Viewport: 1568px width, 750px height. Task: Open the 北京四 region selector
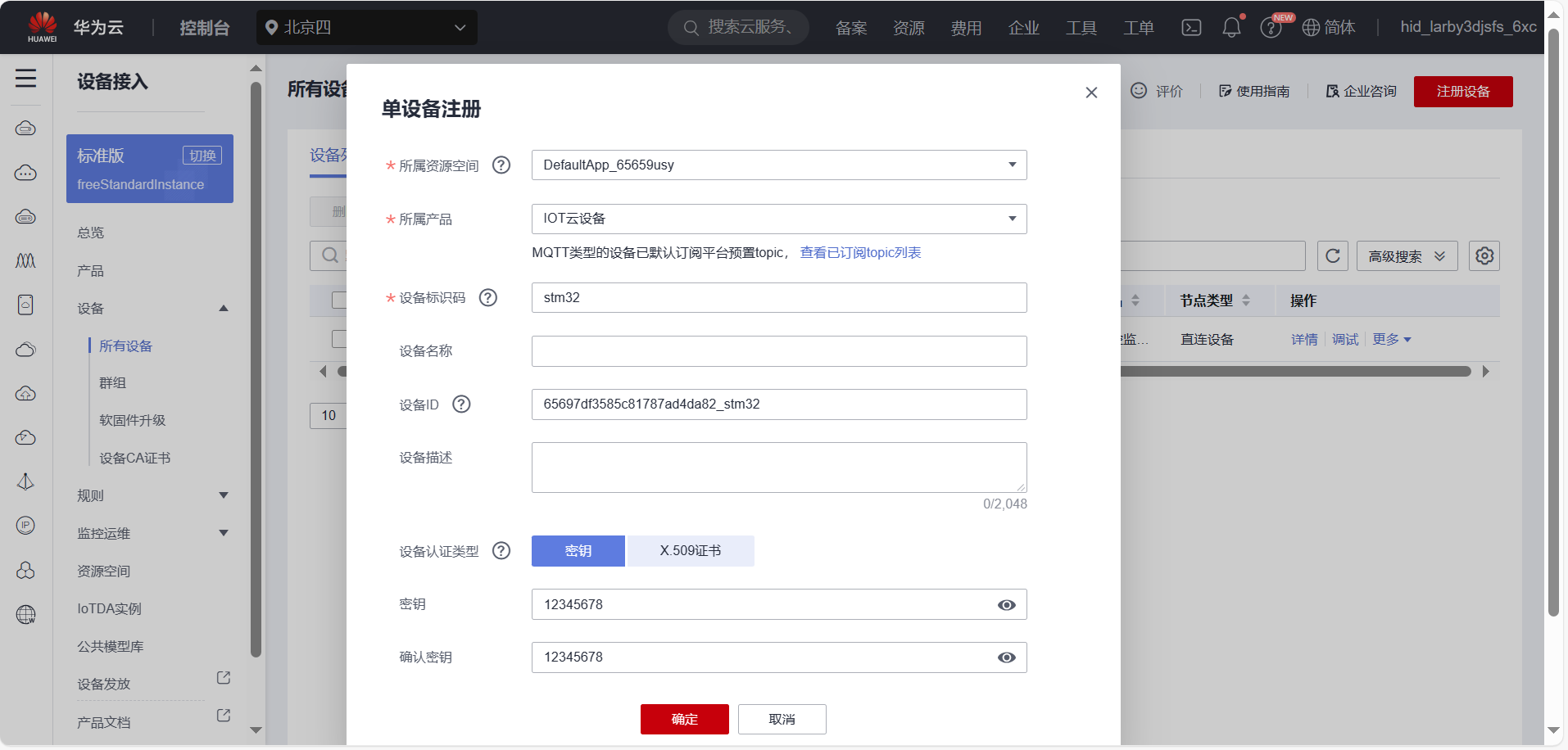pyautogui.click(x=367, y=28)
